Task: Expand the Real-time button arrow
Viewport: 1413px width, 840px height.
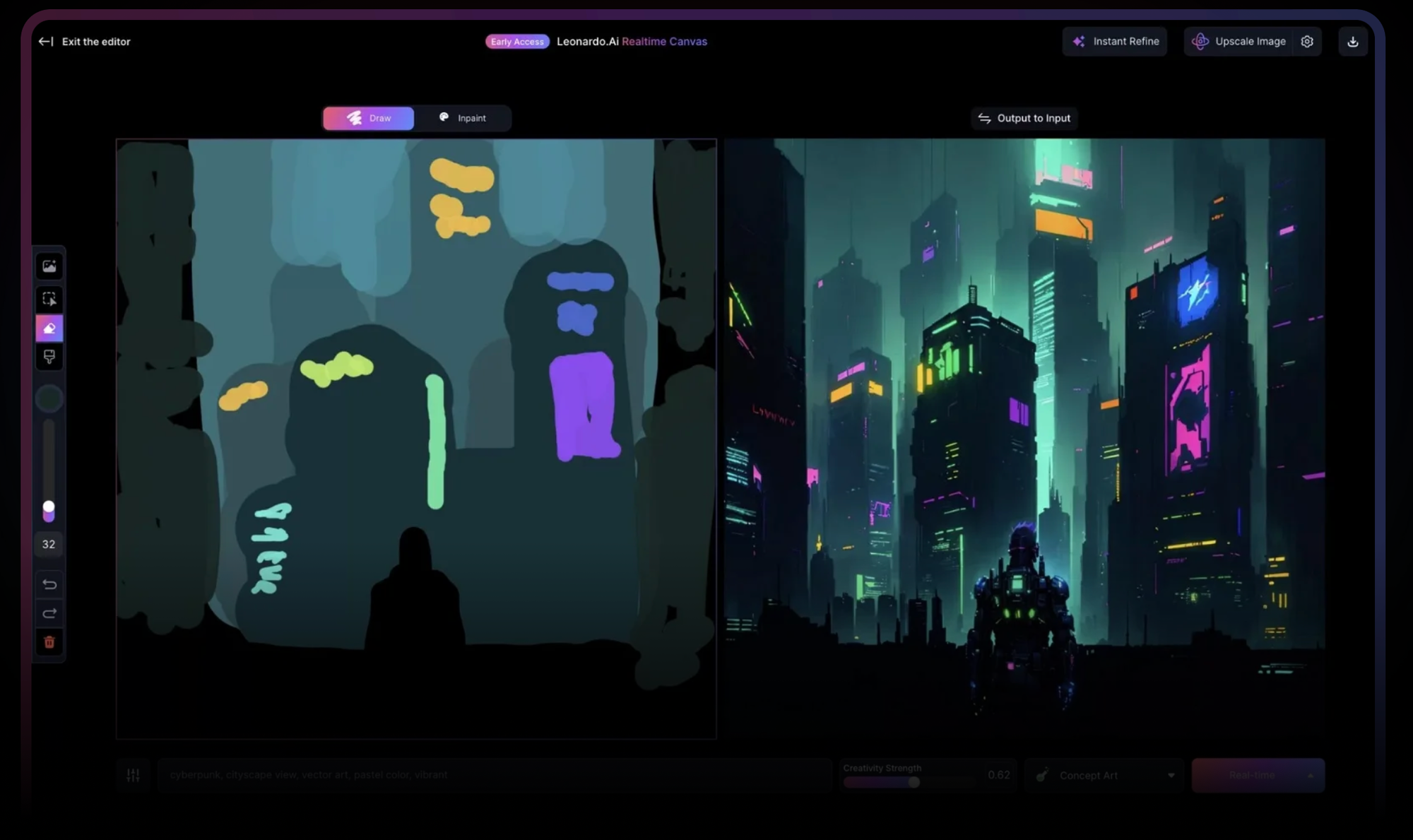Action: (x=1311, y=775)
